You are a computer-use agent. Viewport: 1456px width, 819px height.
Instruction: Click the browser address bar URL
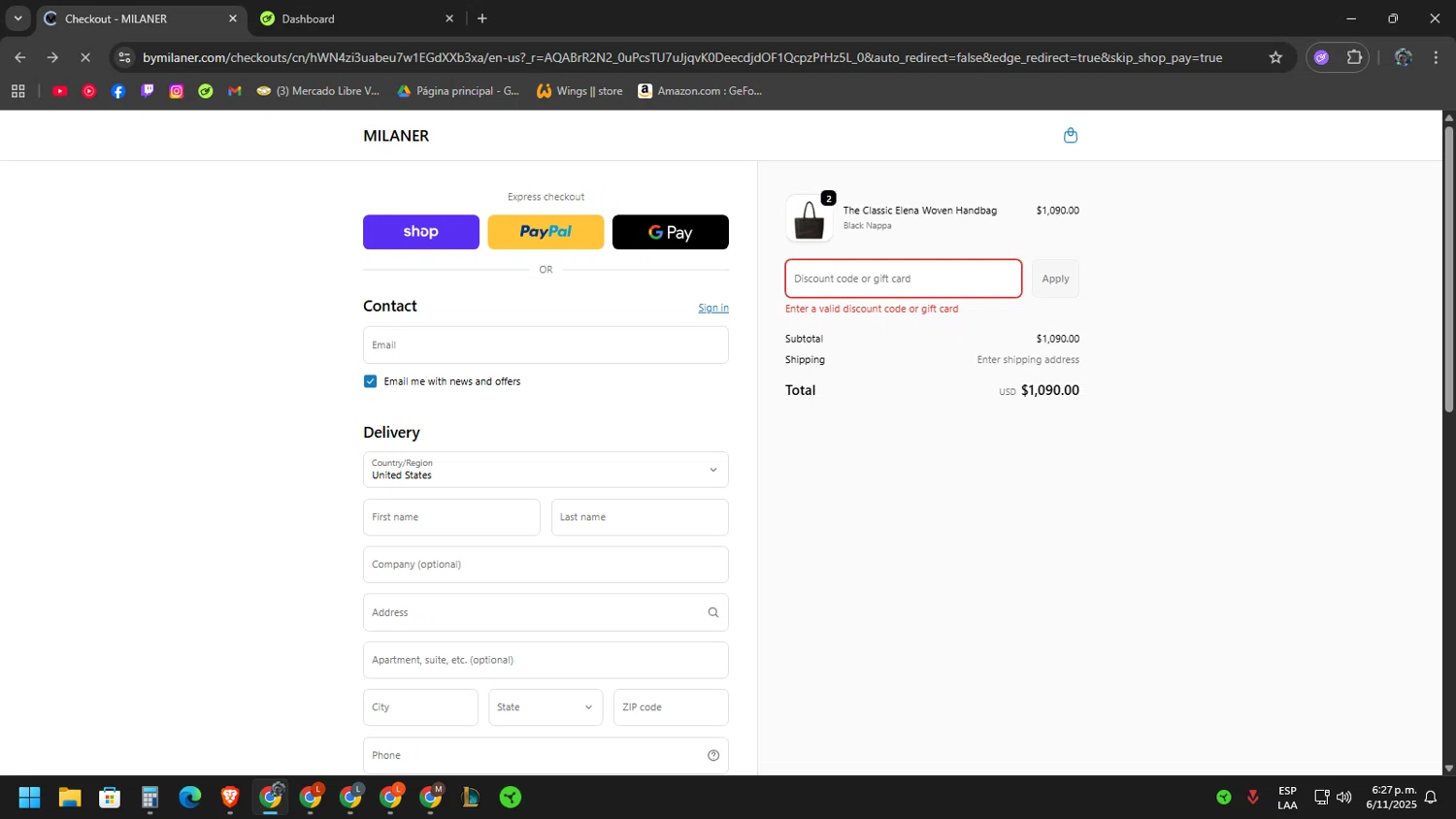(681, 57)
